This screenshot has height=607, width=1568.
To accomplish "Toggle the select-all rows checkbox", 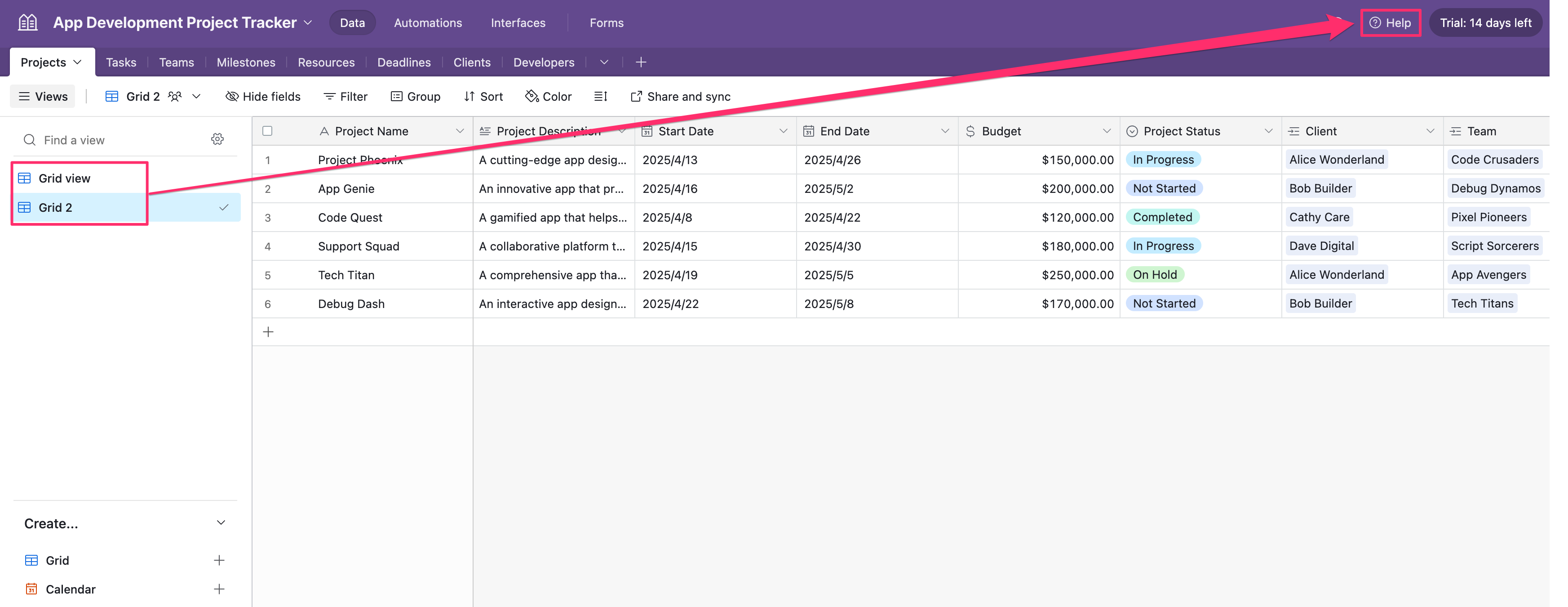I will (x=267, y=131).
